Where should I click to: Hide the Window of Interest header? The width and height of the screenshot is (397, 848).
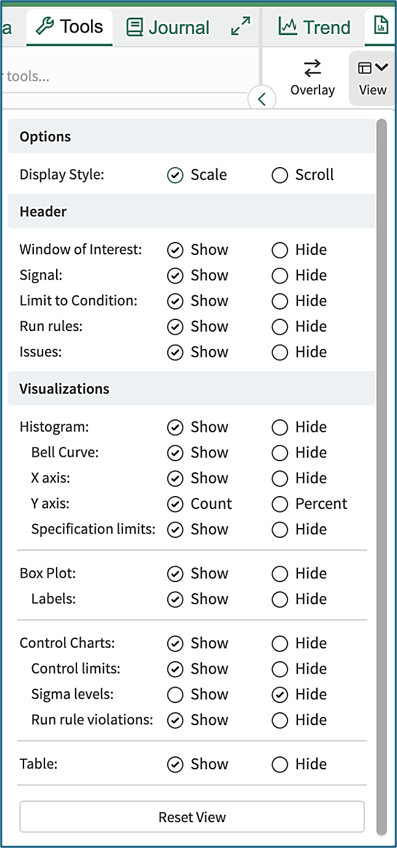coord(299,250)
